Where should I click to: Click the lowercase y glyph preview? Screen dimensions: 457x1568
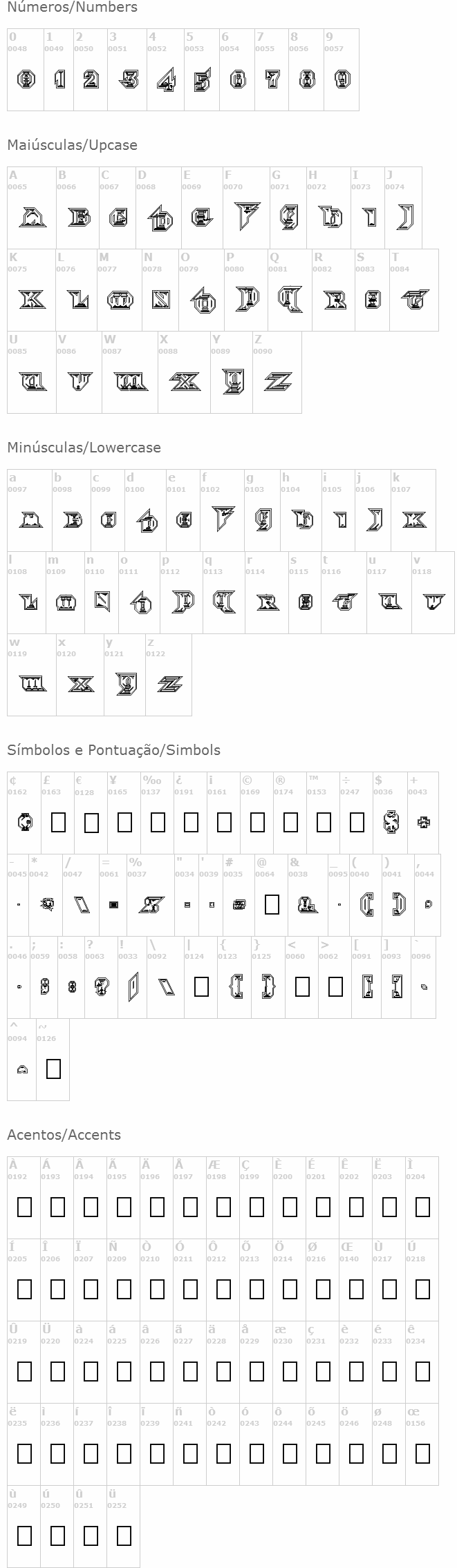click(x=124, y=685)
